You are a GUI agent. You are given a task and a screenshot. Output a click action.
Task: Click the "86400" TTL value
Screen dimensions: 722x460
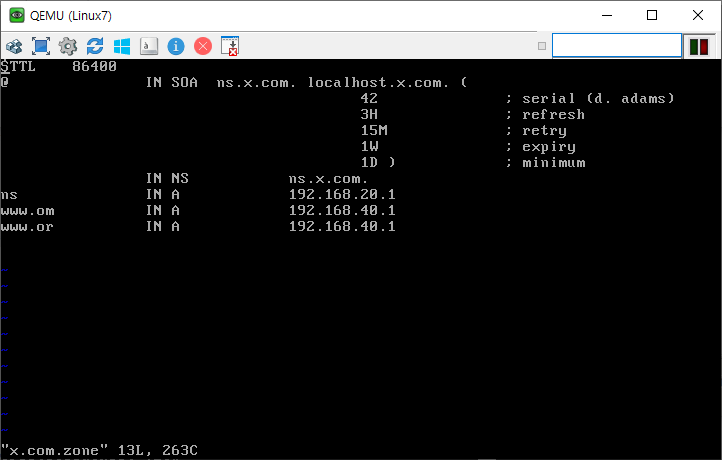pos(94,66)
